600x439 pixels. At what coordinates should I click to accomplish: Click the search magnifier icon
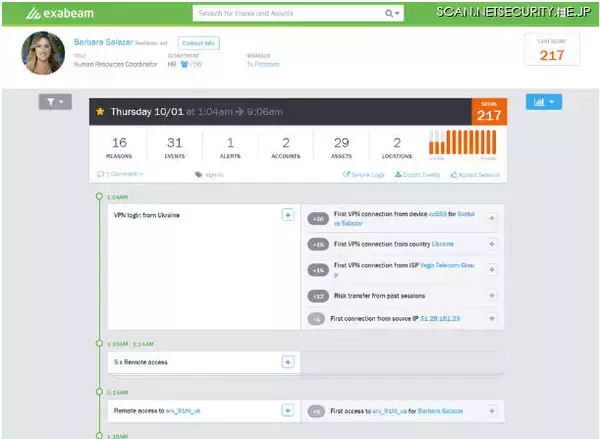click(389, 14)
